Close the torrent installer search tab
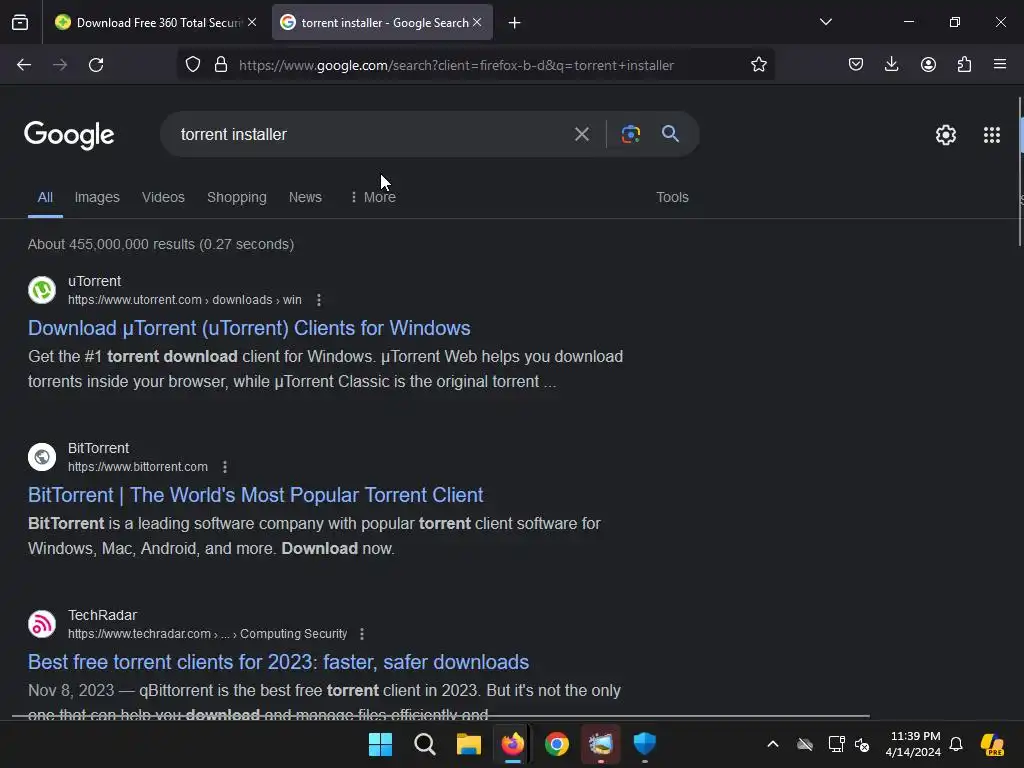1024x768 pixels. point(477,22)
